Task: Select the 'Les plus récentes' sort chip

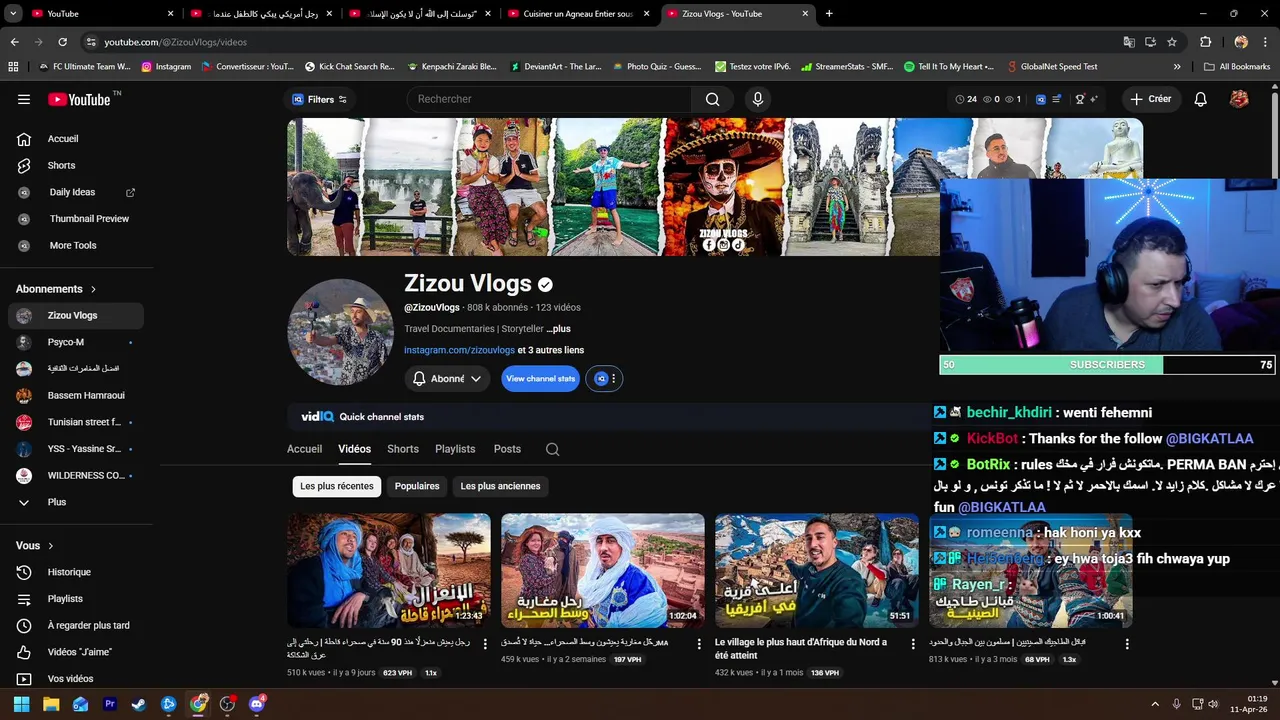Action: pos(337,486)
